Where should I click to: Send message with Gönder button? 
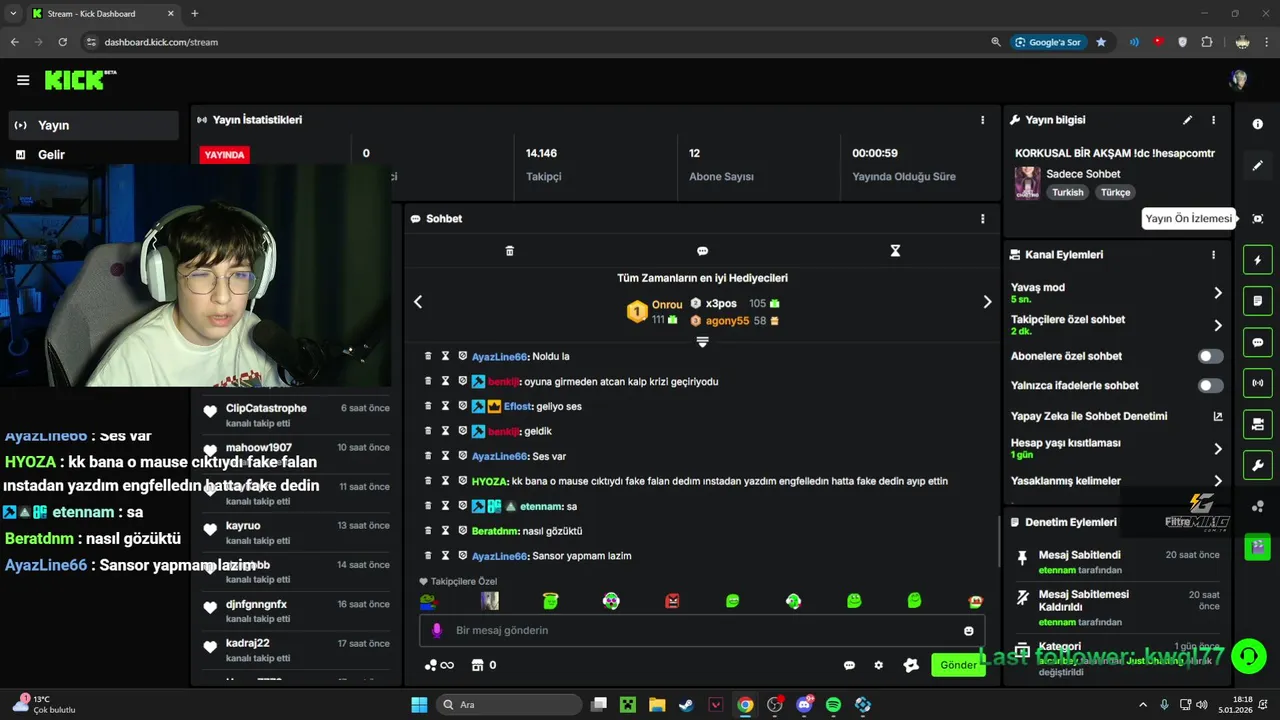957,665
